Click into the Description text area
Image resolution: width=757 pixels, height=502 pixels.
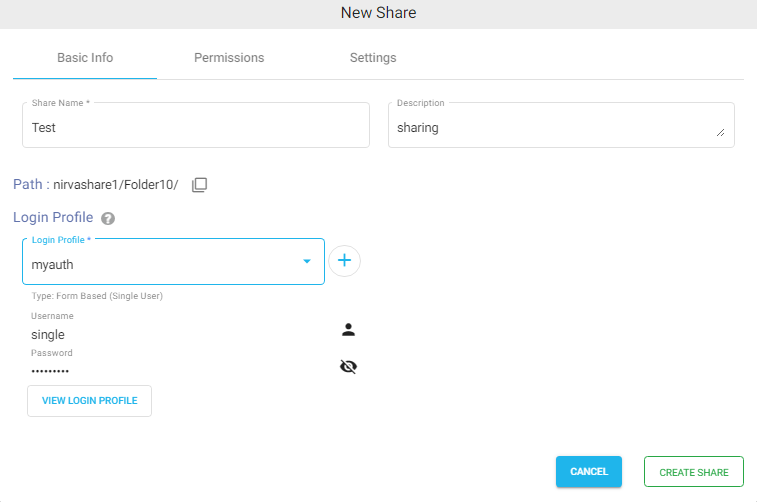[550, 127]
